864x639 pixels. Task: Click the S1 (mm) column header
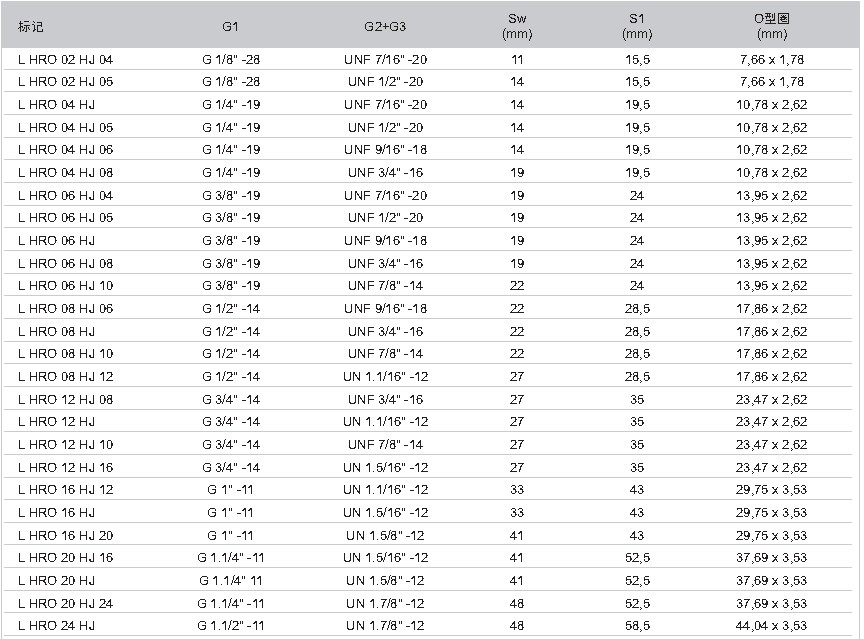[637, 26]
